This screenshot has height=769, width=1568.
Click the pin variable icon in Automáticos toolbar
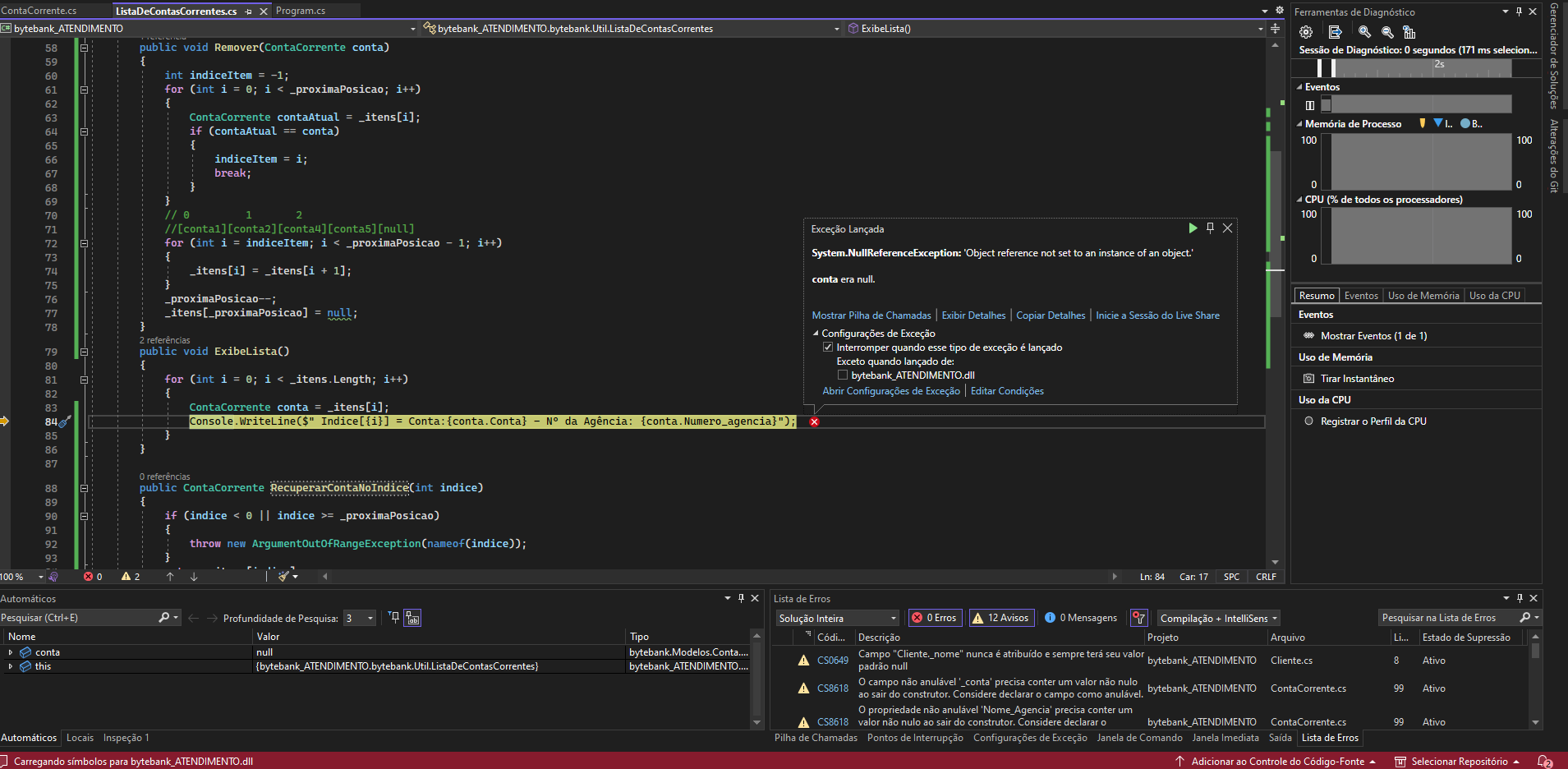(393, 617)
